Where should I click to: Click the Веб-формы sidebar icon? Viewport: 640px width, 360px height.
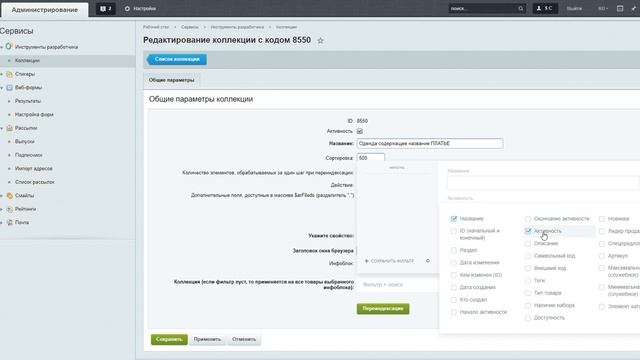click(x=9, y=88)
